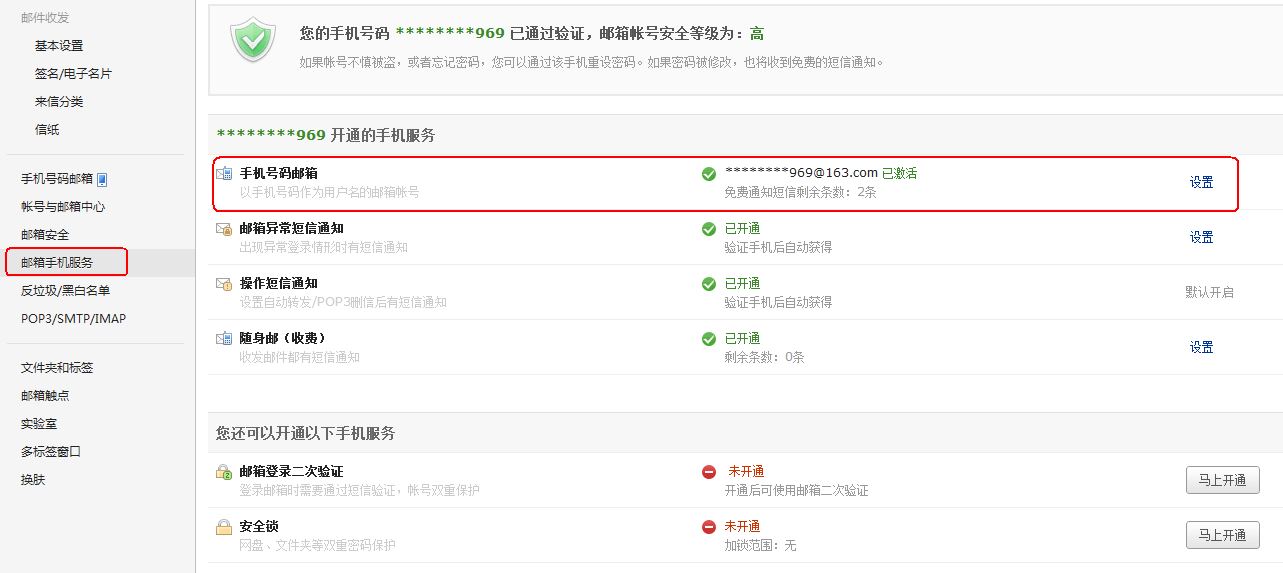The image size is (1283, 573).
Task: Click the 邮箱异常短信通知 envelope icon
Action: 224,229
